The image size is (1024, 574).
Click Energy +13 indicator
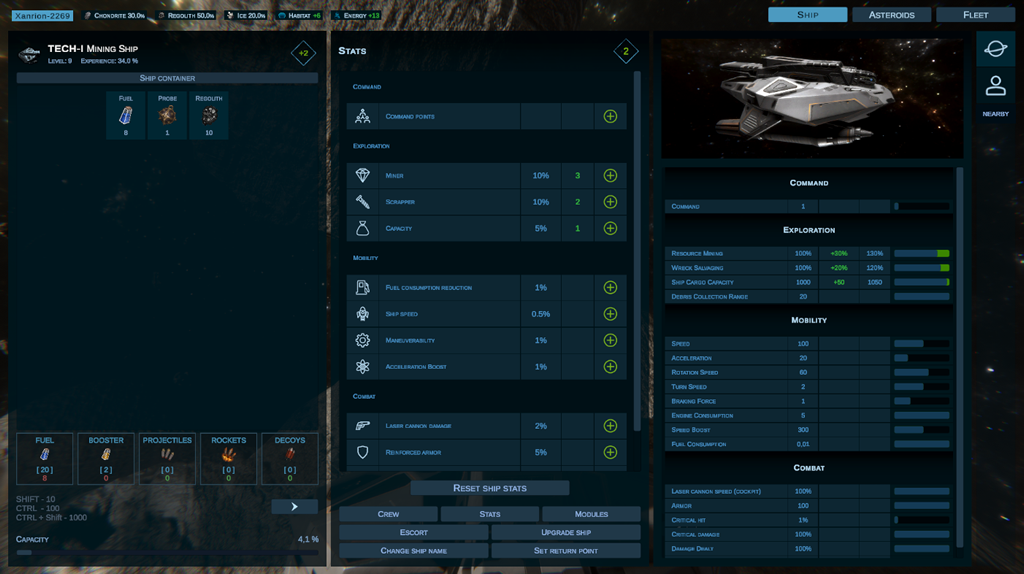pos(357,16)
